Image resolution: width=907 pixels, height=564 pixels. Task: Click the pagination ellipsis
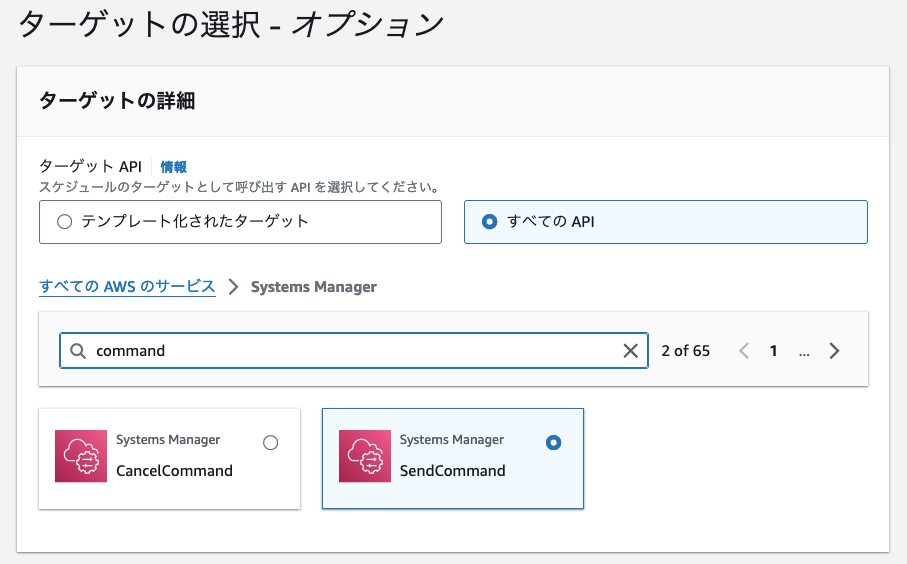804,353
